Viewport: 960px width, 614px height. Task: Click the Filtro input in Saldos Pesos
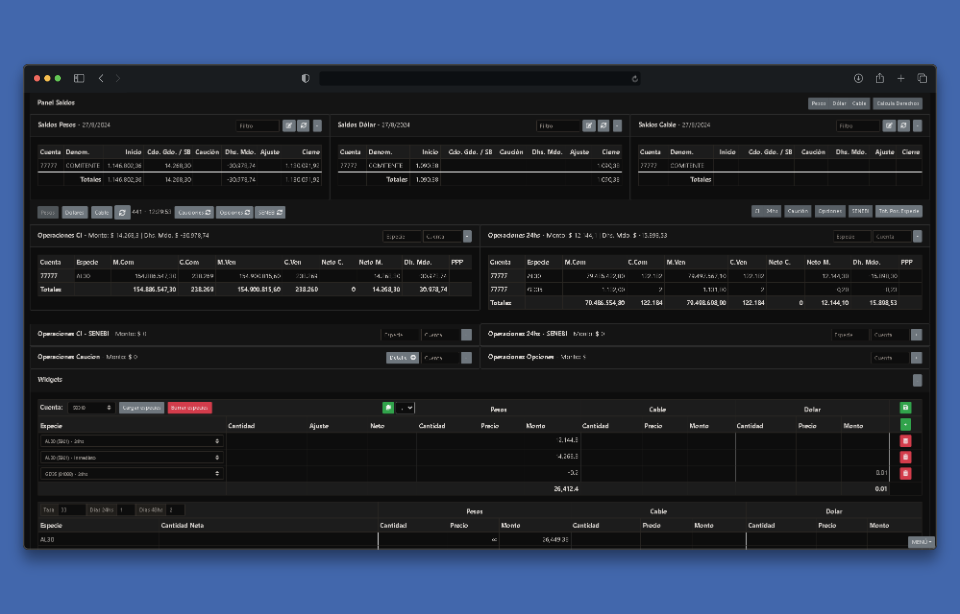[258, 126]
